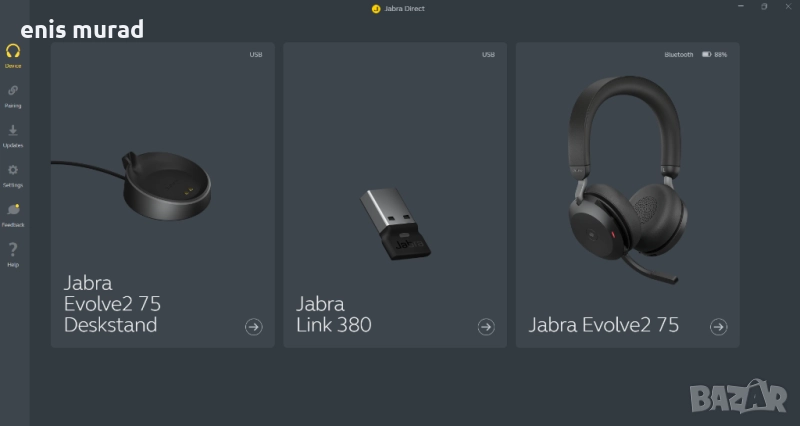Click arrow on Jabra Evolve2 75 card

[718, 327]
